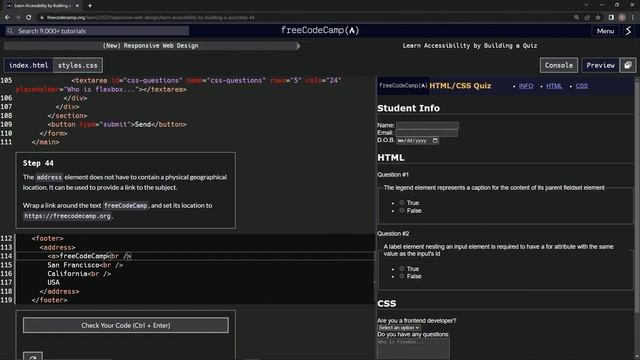The height and width of the screenshot is (360, 640).
Task: Toggle the Console panel
Action: (558, 65)
